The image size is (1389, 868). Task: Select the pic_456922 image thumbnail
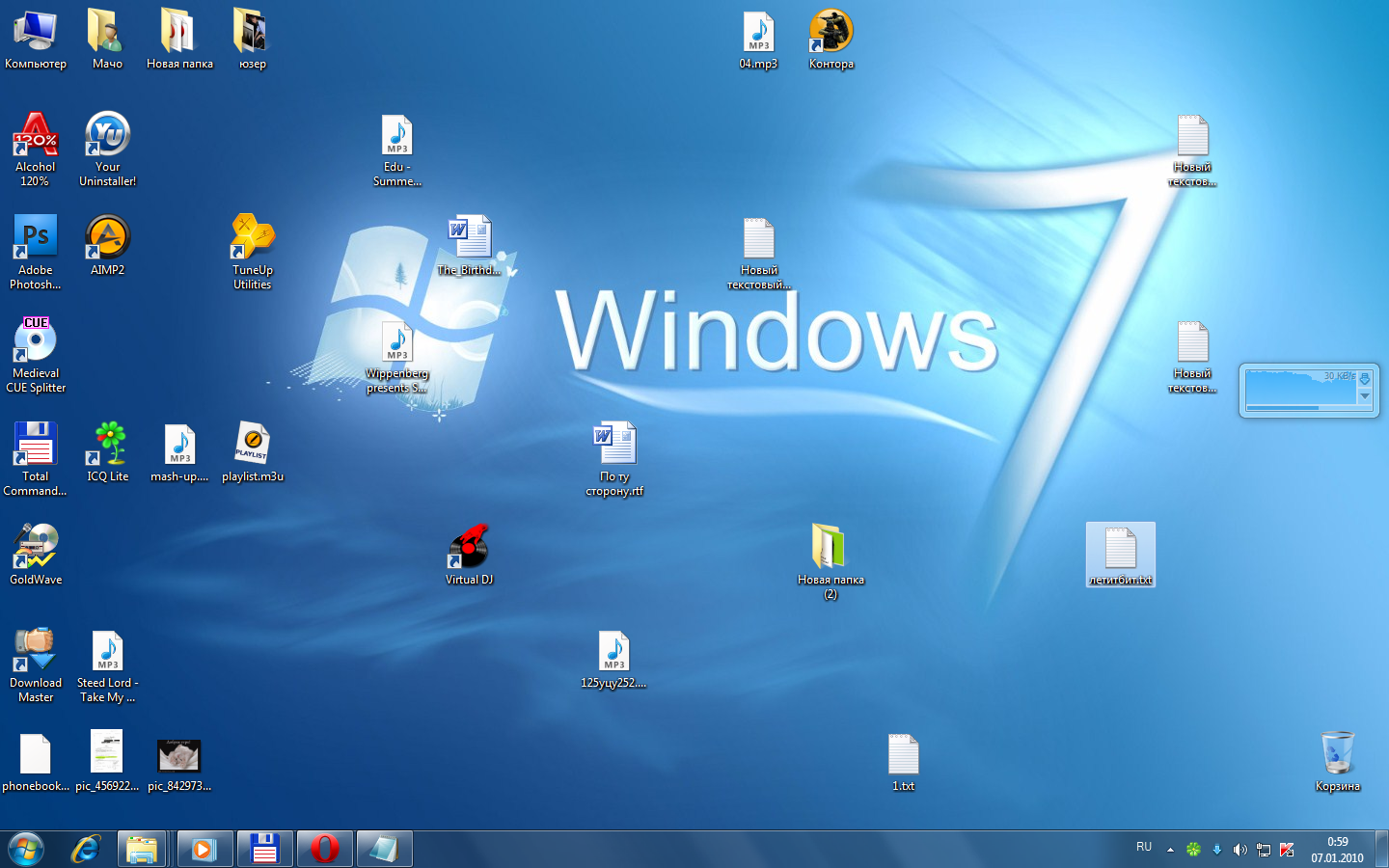107,761
